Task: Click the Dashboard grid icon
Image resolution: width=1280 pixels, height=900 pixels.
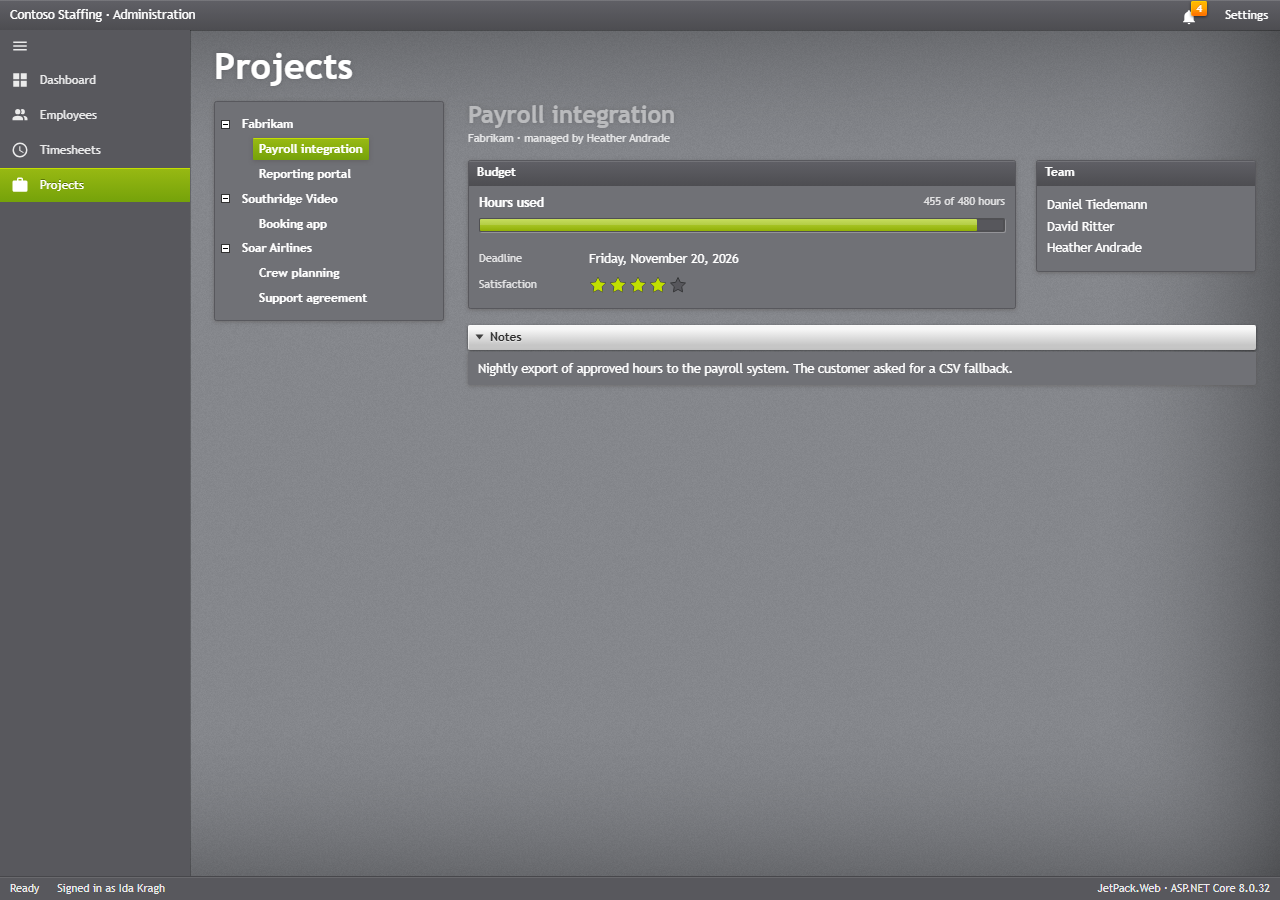Action: (x=20, y=80)
